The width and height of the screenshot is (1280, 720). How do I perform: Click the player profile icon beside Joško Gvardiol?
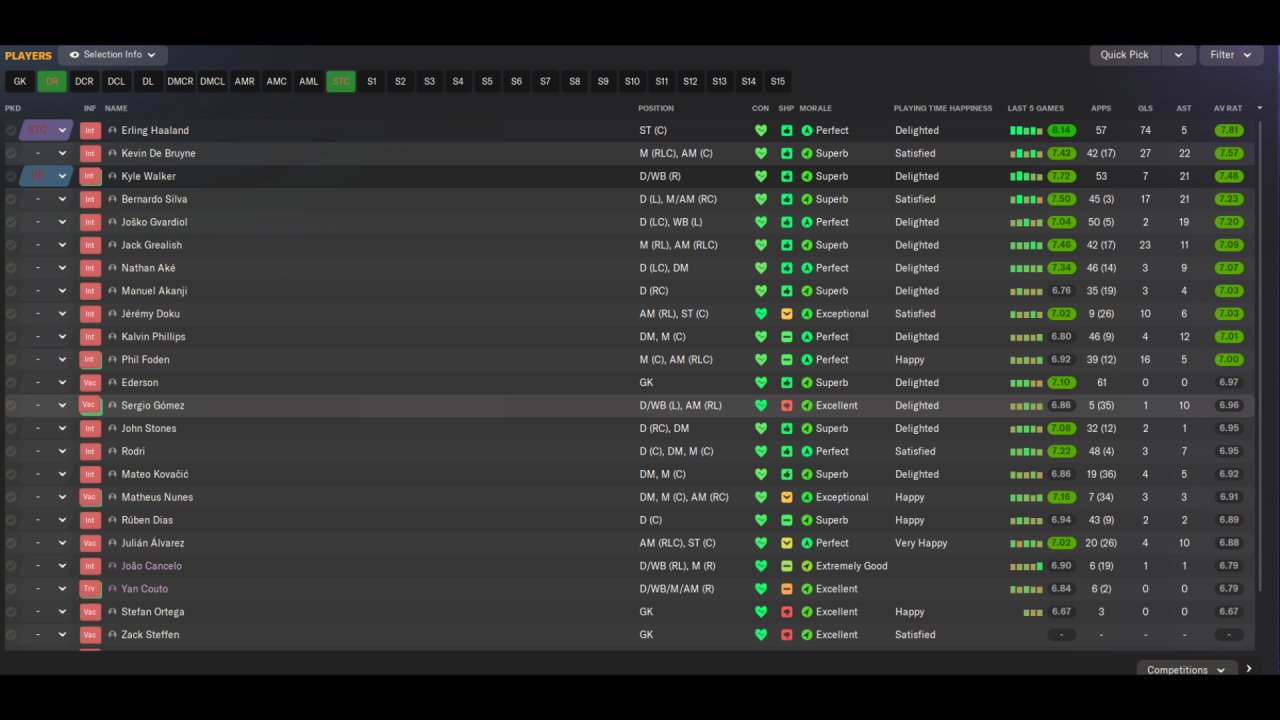(112, 222)
